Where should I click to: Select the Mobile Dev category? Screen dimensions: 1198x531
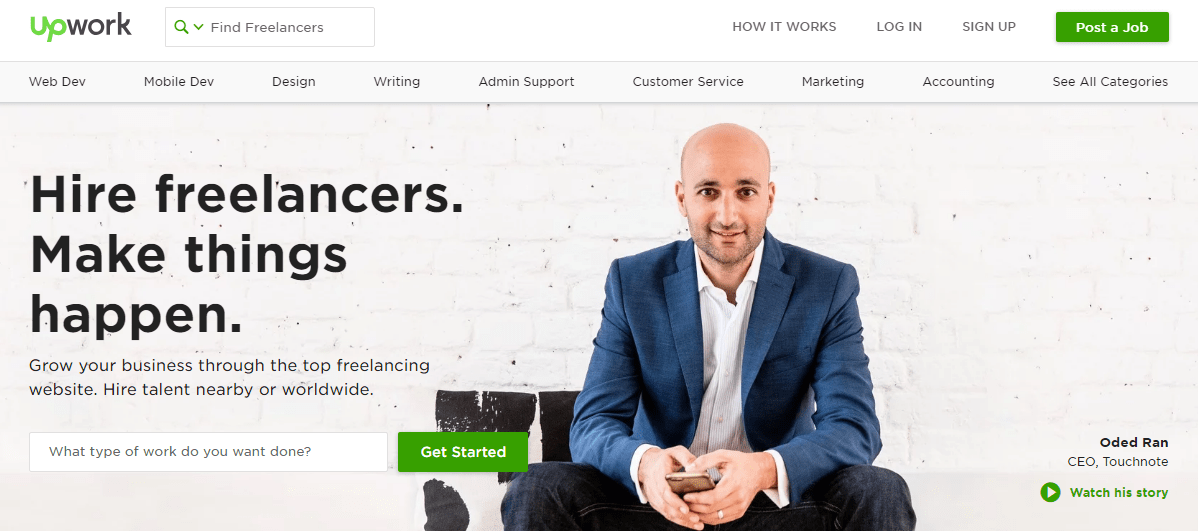click(179, 81)
